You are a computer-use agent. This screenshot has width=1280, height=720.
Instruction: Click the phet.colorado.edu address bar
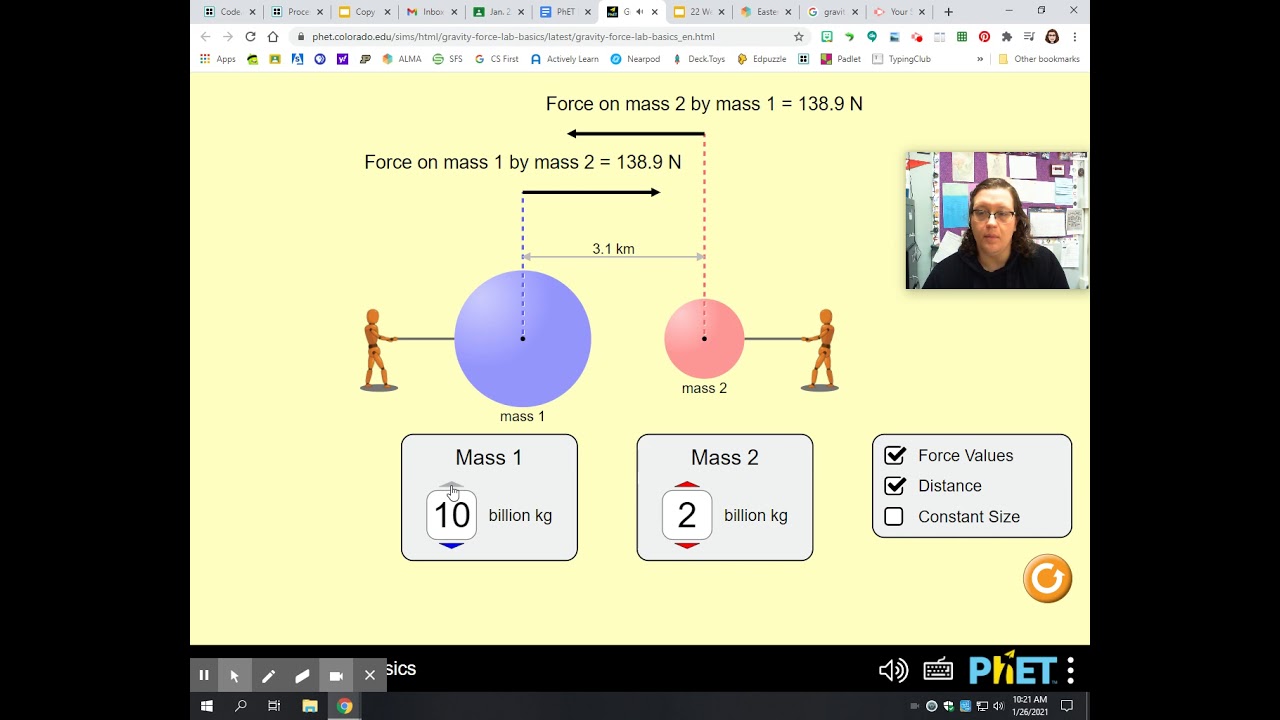(548, 36)
